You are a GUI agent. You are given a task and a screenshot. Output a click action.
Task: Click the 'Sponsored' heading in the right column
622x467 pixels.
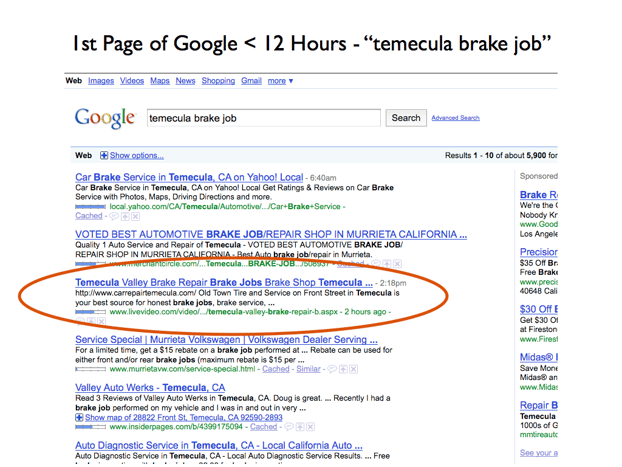(x=539, y=176)
